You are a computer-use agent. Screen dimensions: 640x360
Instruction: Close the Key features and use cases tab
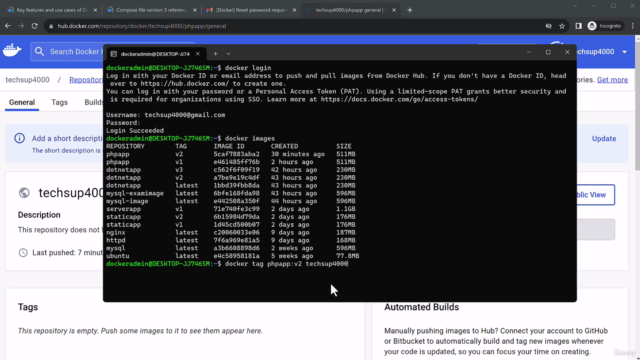tap(95, 10)
